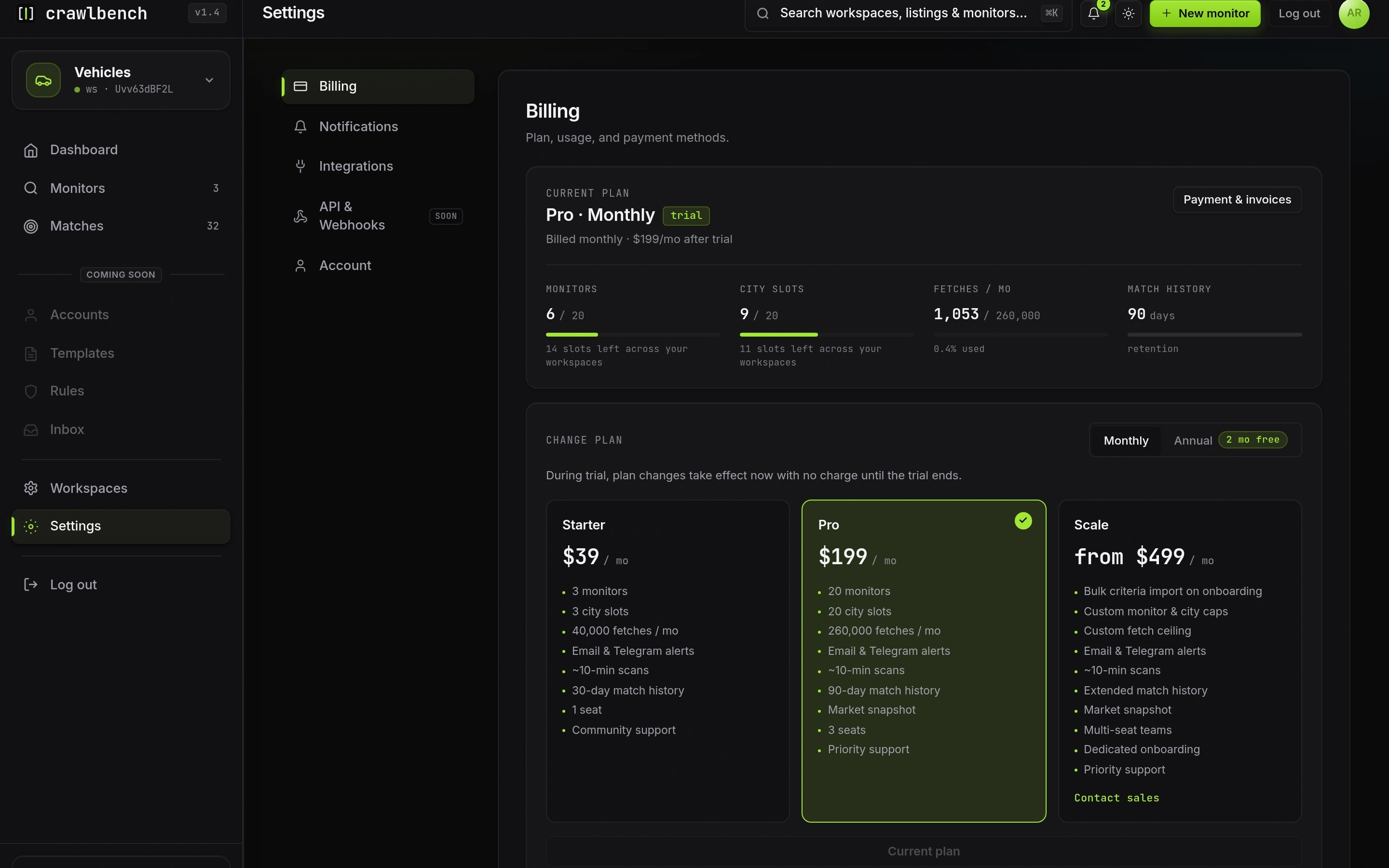
Task: Click the Current plan button
Action: (x=924, y=851)
